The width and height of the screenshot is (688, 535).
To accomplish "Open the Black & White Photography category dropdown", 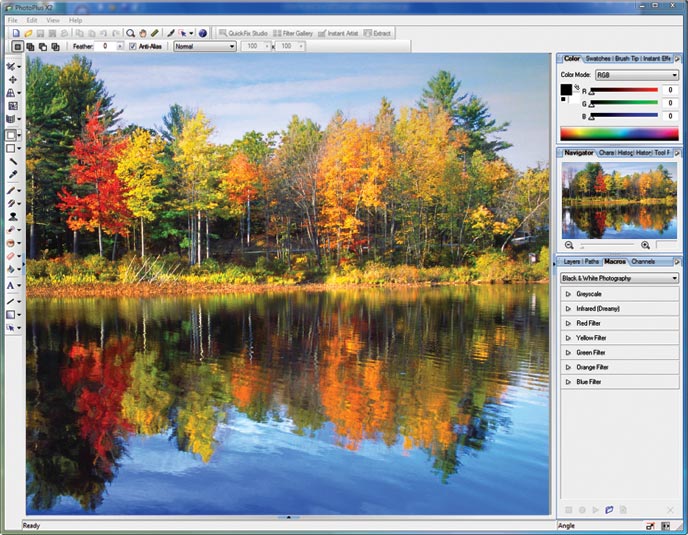I will 620,278.
